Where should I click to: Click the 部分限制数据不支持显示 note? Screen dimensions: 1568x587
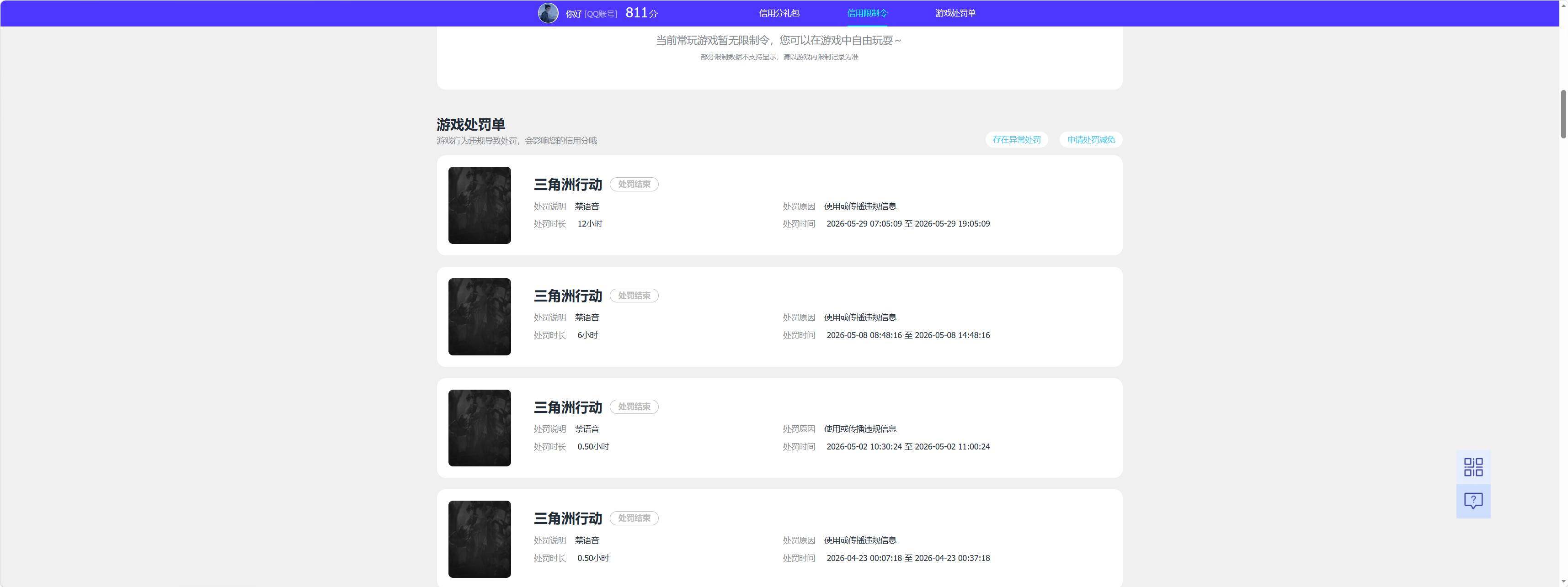coord(779,57)
